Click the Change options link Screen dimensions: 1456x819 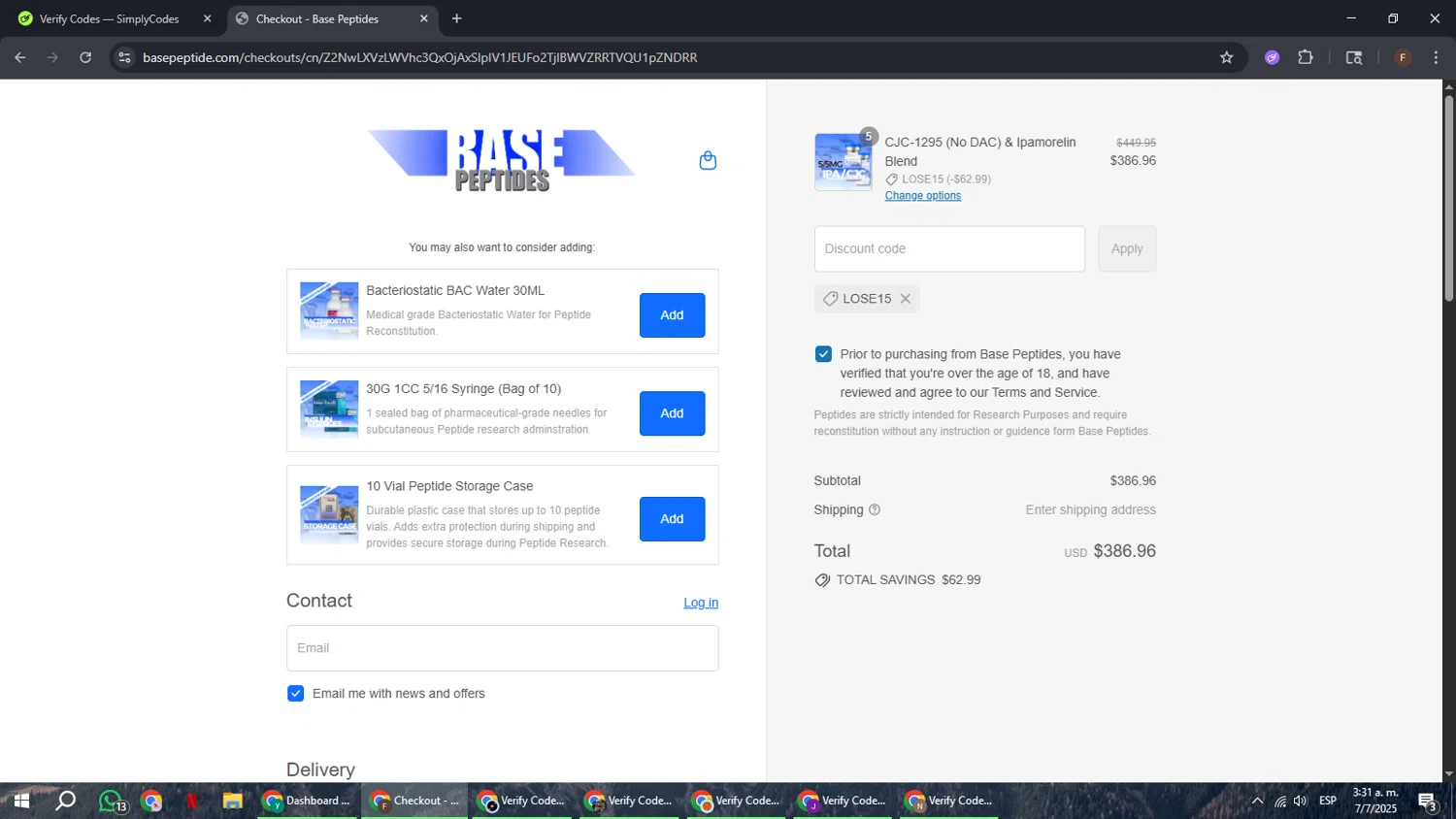pos(922,196)
